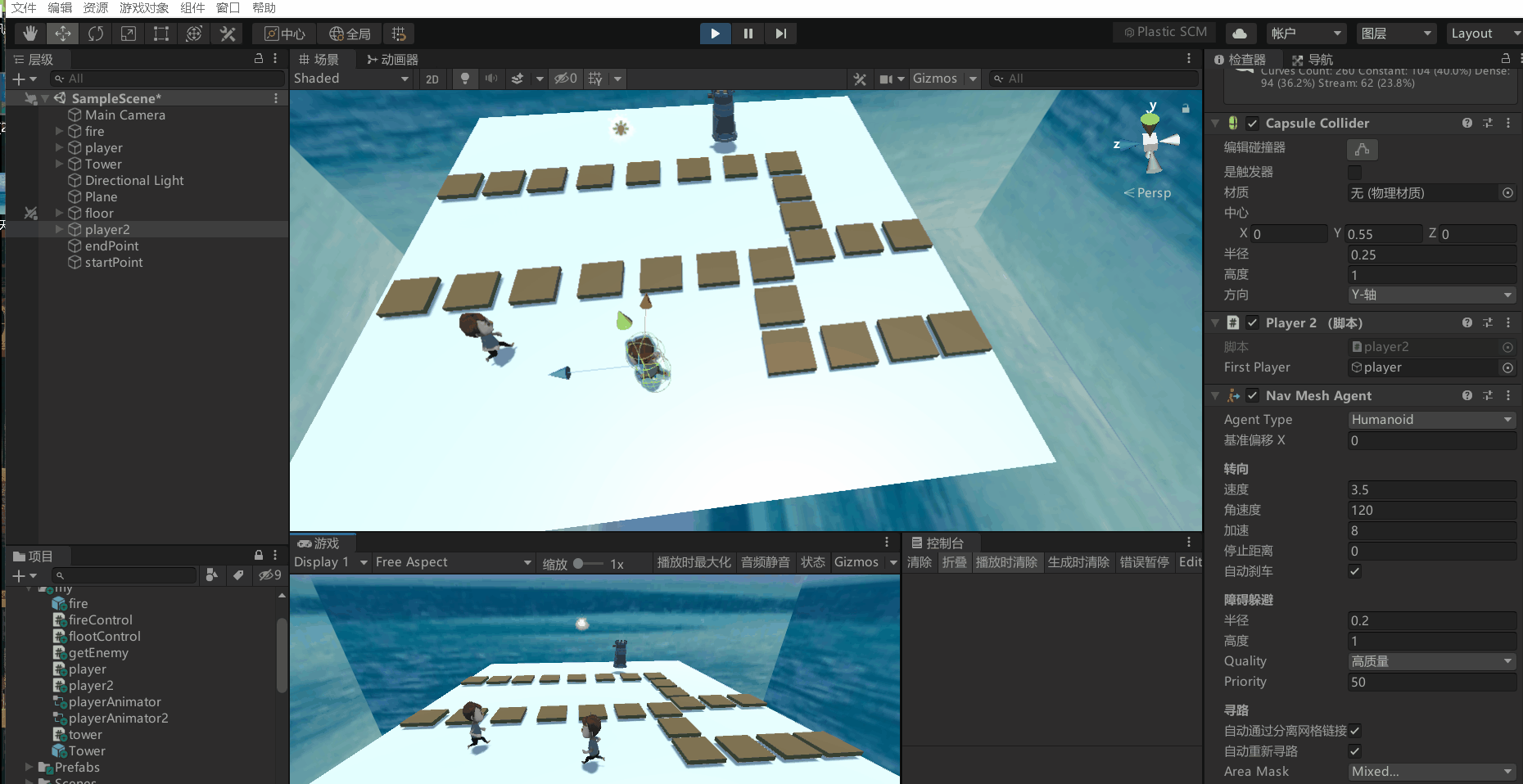Viewport: 1523px width, 784px height.
Task: Select playerAnimator2 asset
Action: click(x=118, y=718)
